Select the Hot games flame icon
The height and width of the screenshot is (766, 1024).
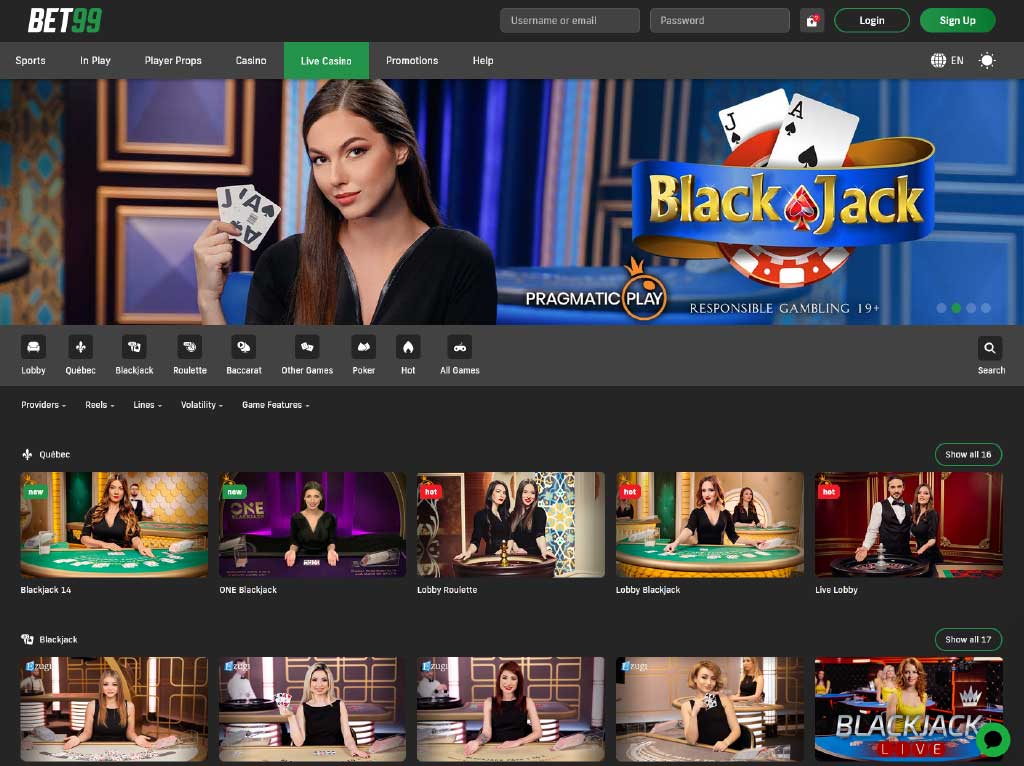pos(408,347)
